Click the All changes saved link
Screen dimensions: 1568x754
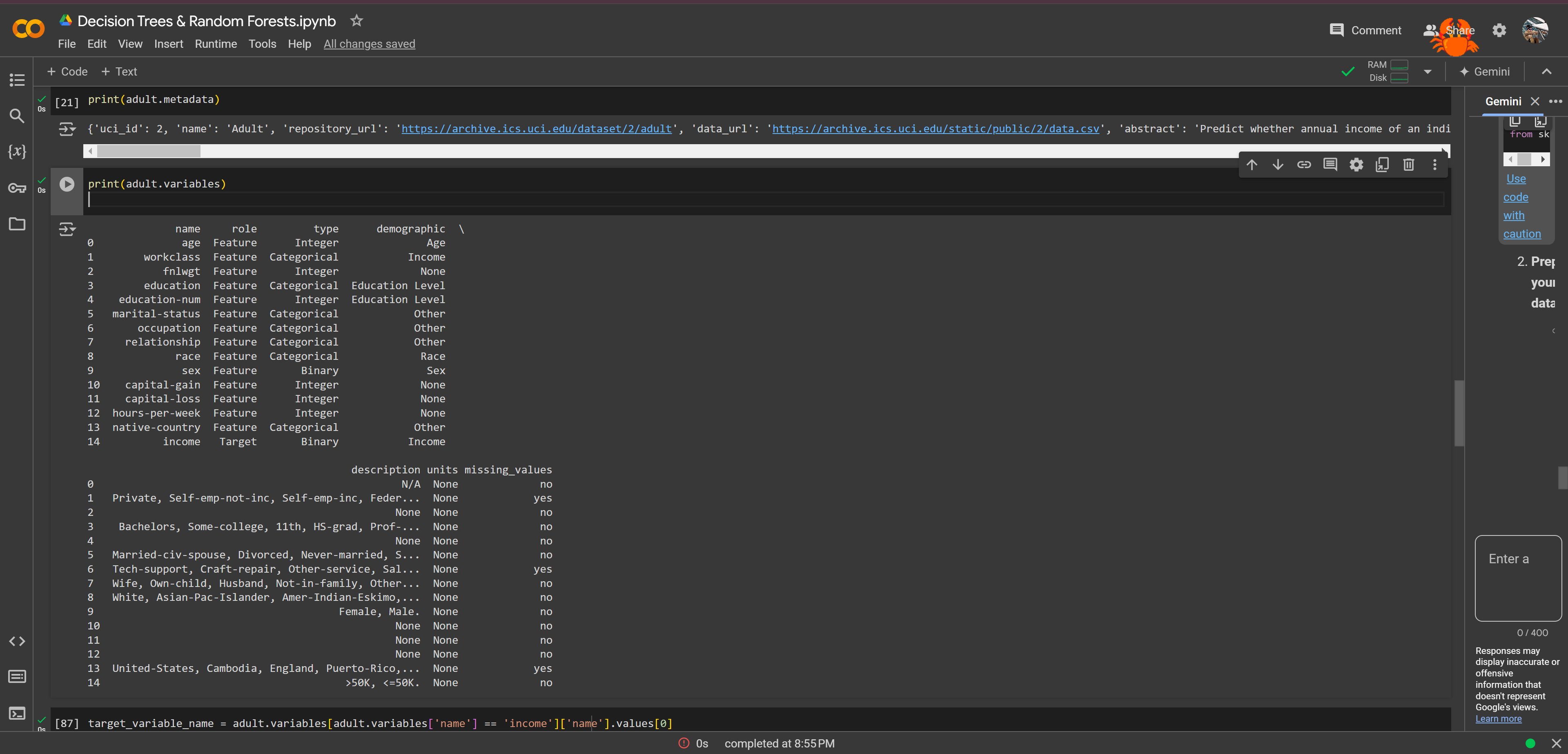click(370, 43)
